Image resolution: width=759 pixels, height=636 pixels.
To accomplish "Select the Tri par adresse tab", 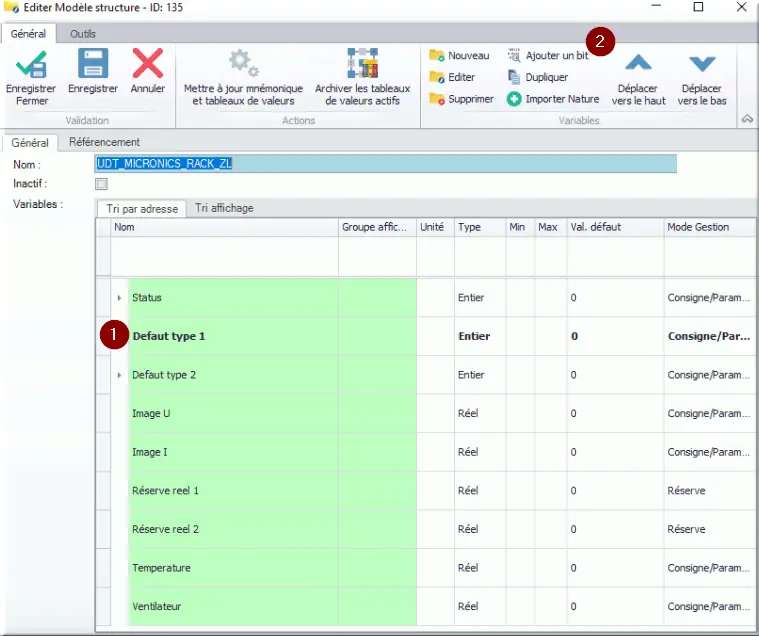I will [142, 209].
